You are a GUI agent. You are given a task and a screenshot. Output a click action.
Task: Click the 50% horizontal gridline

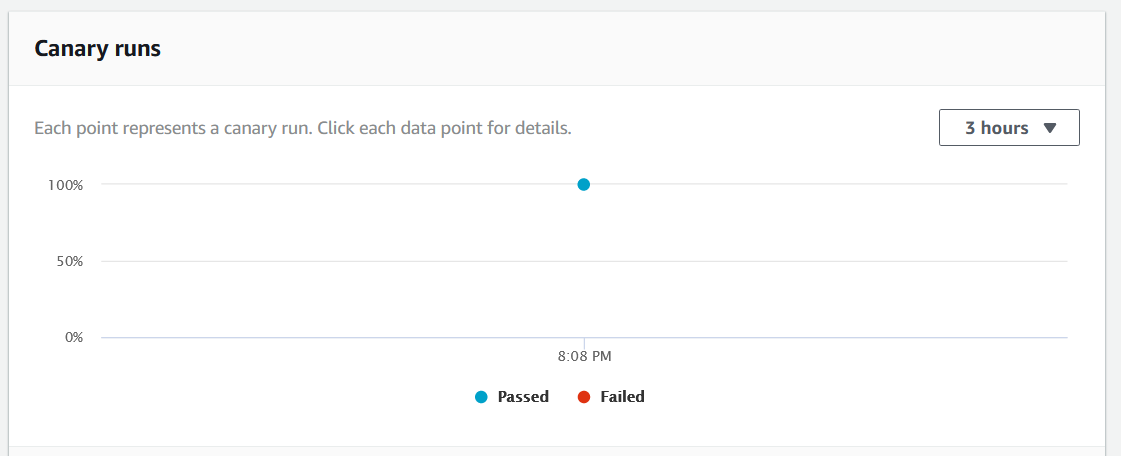(x=584, y=261)
